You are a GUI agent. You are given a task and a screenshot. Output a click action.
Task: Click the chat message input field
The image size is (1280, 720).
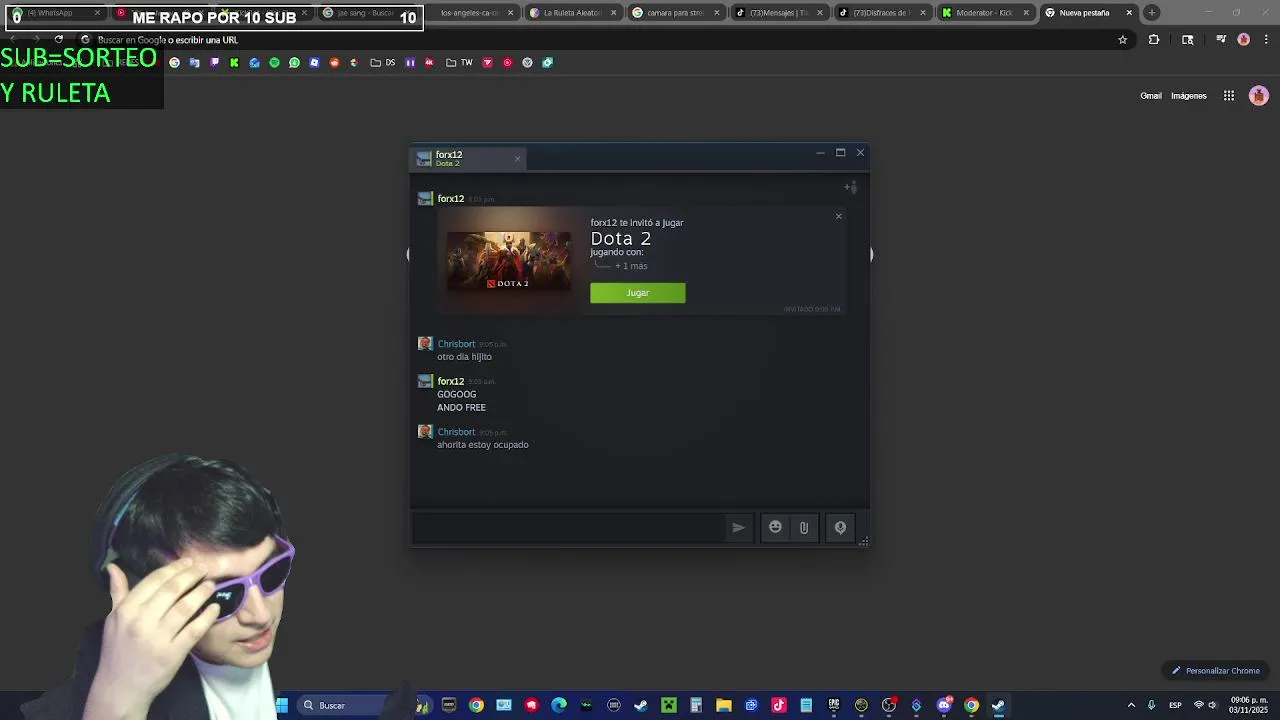coord(568,528)
